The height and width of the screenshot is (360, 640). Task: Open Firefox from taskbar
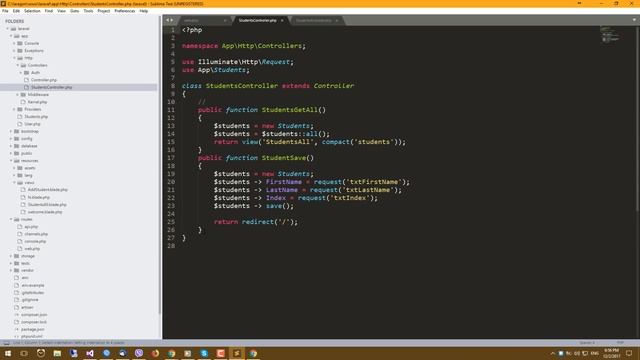point(155,353)
